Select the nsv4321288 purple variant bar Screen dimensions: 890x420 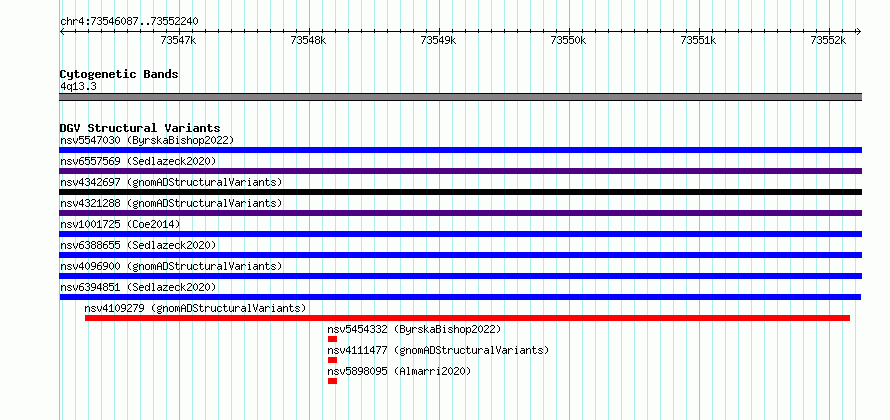click(x=460, y=213)
